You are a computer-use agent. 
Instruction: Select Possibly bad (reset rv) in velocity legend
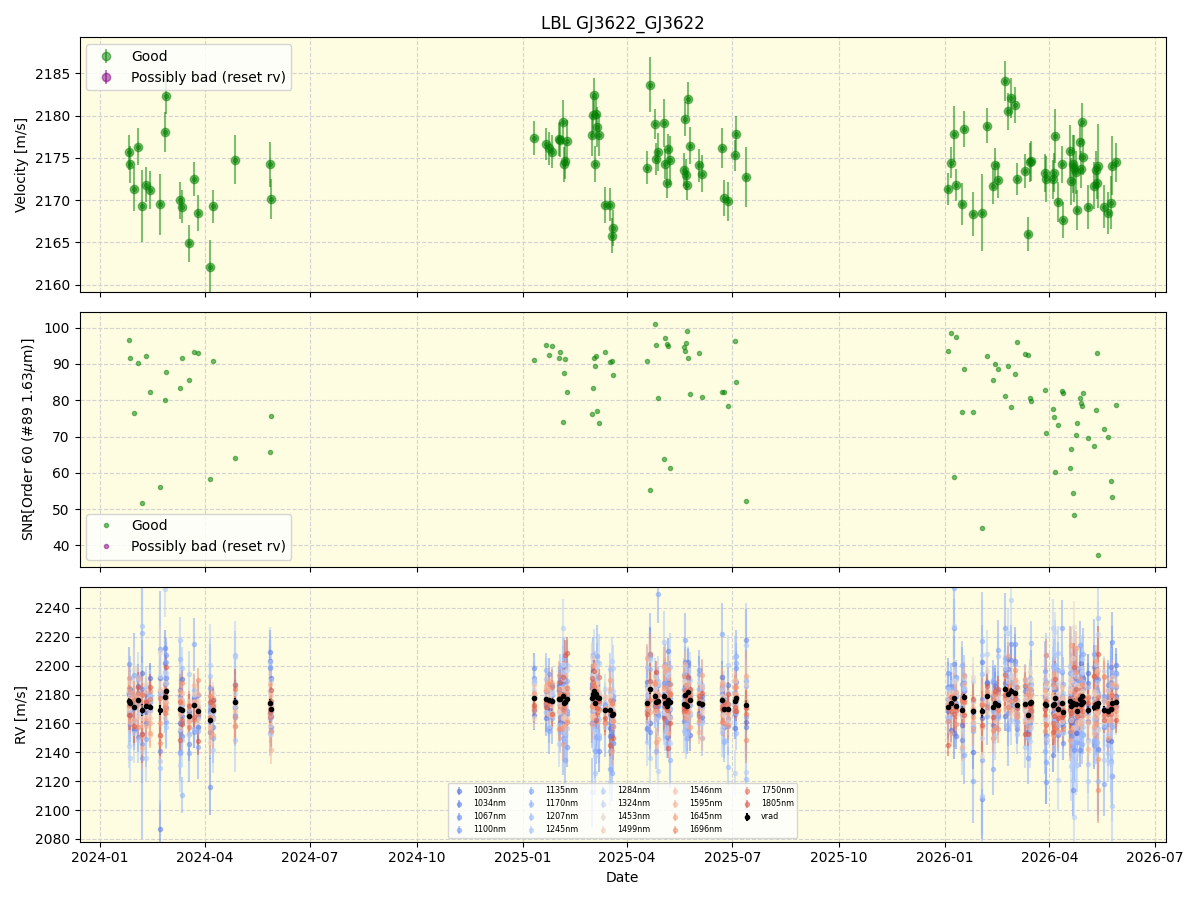[208, 77]
